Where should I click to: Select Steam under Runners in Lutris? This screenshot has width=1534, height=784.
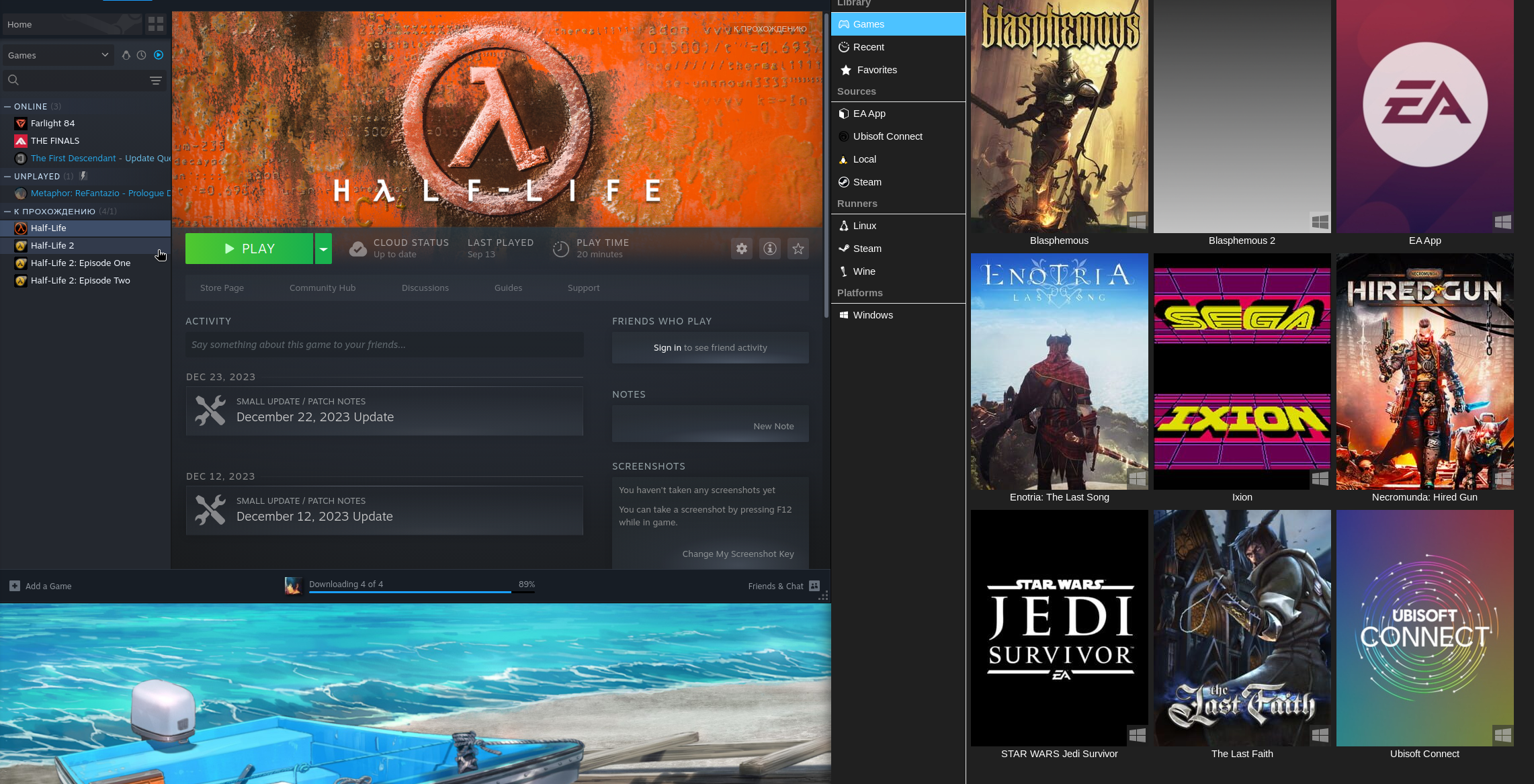[x=898, y=249]
